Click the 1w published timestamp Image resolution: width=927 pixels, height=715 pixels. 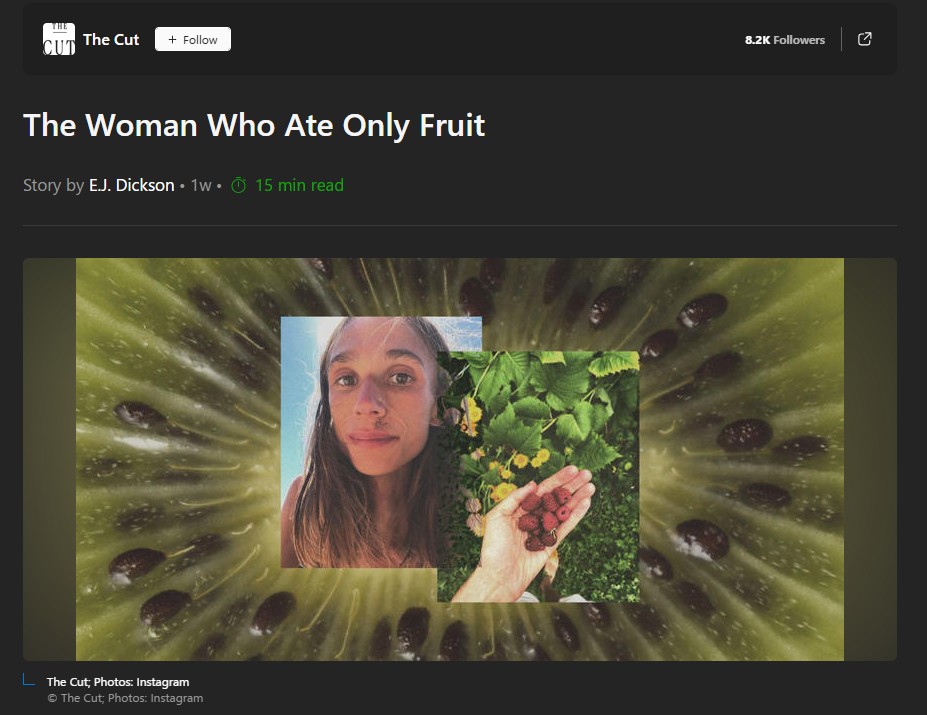(200, 185)
